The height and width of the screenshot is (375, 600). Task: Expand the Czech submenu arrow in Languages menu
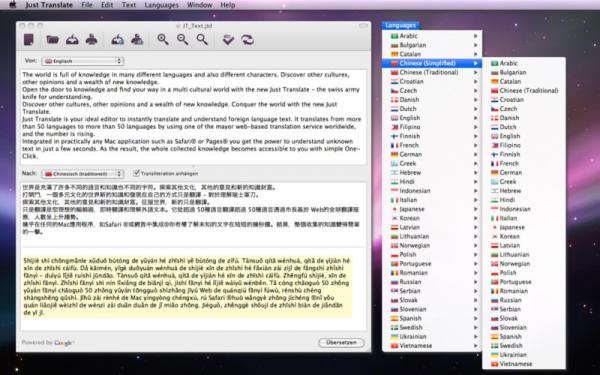476,91
